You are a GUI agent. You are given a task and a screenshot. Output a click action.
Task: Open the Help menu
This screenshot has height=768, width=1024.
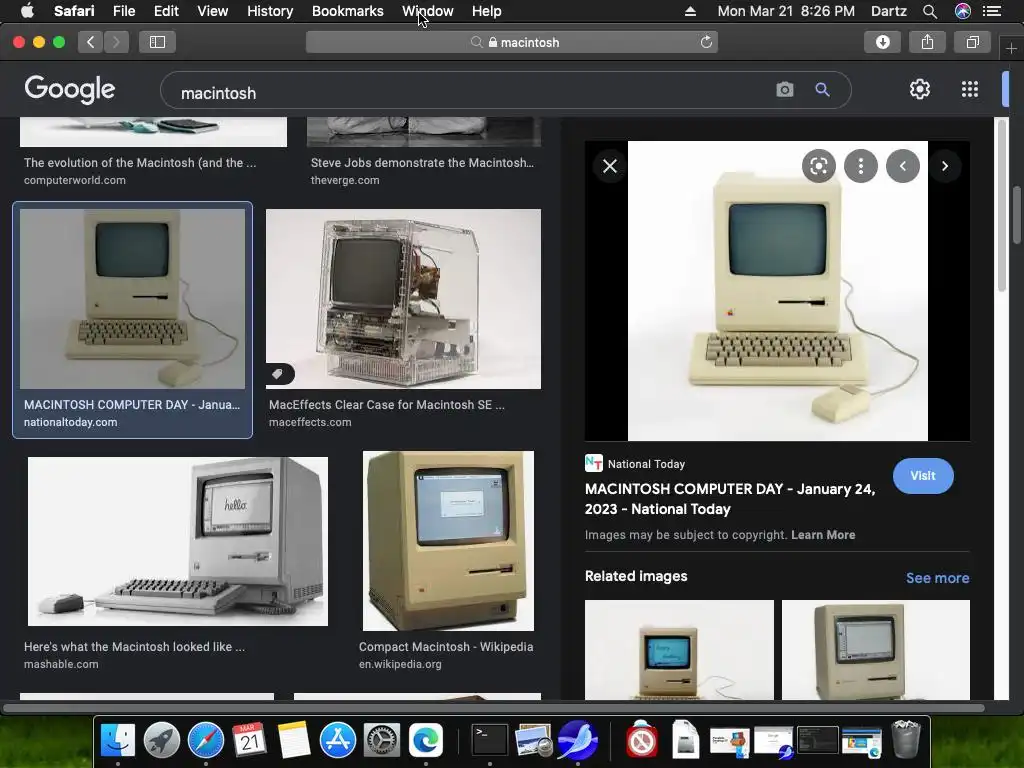coord(487,11)
